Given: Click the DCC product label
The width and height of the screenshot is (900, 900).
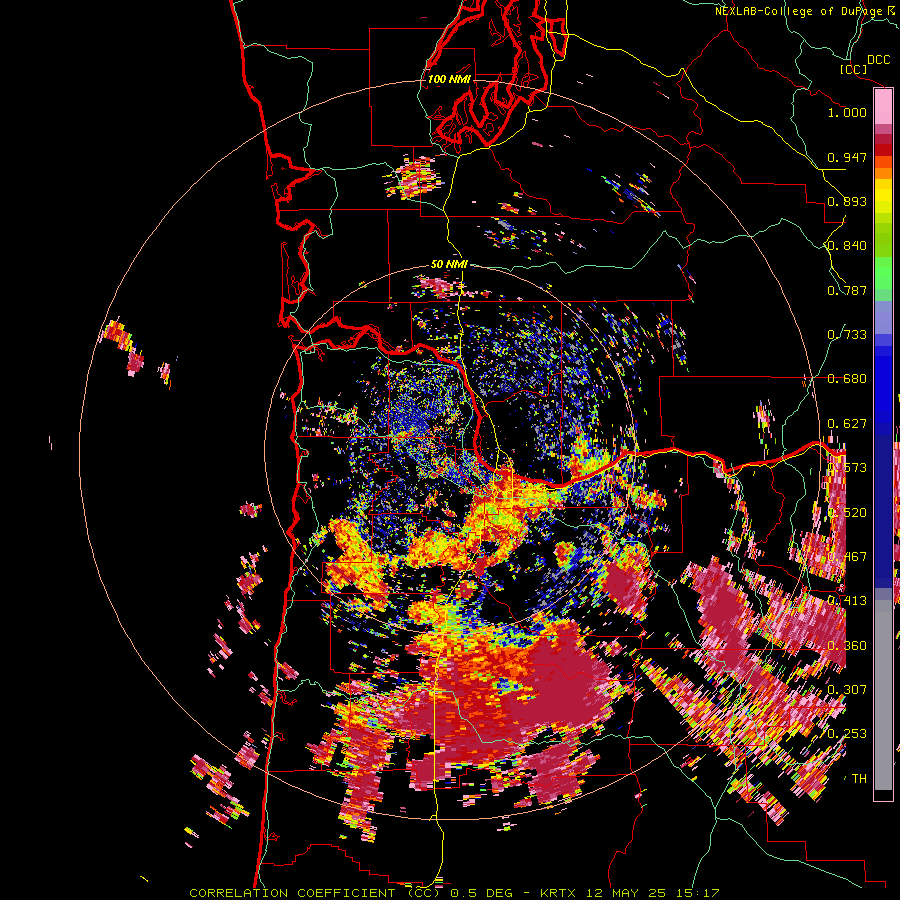Looking at the screenshot, I should point(879,60).
